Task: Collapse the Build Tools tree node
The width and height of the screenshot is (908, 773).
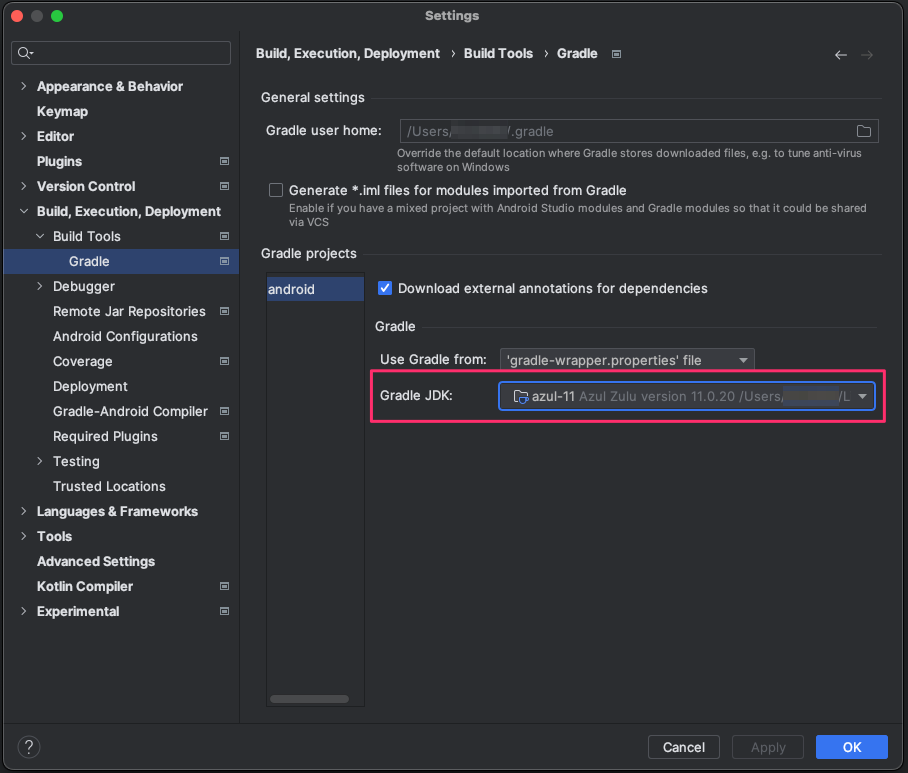Action: (40, 236)
